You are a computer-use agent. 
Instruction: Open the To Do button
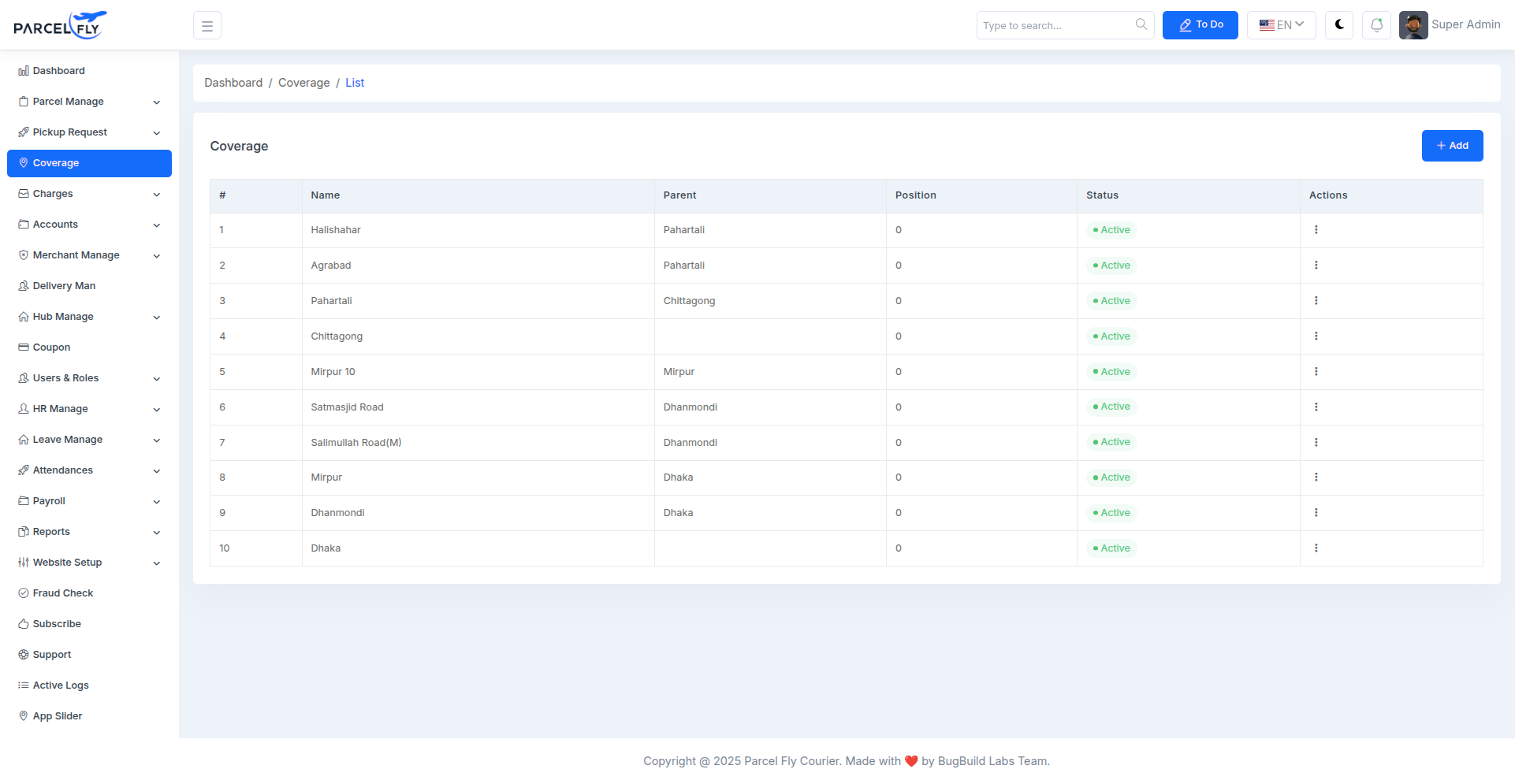tap(1200, 25)
